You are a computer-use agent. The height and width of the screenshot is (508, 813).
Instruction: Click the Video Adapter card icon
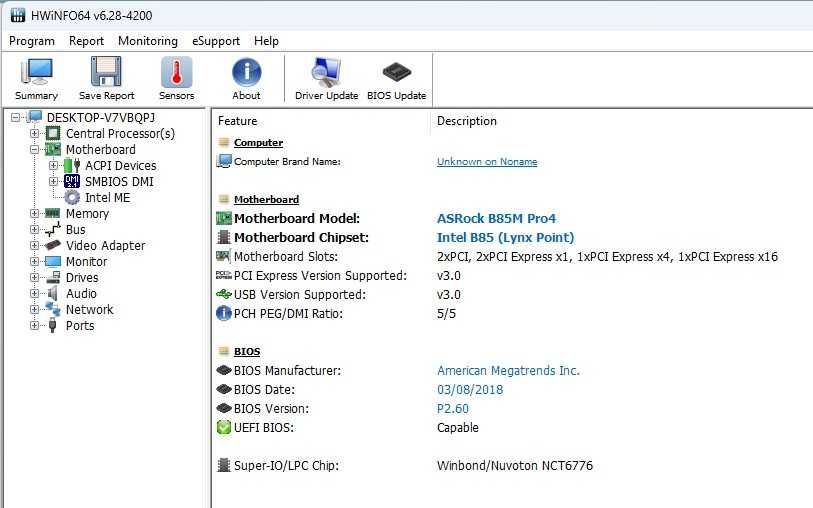click(52, 245)
